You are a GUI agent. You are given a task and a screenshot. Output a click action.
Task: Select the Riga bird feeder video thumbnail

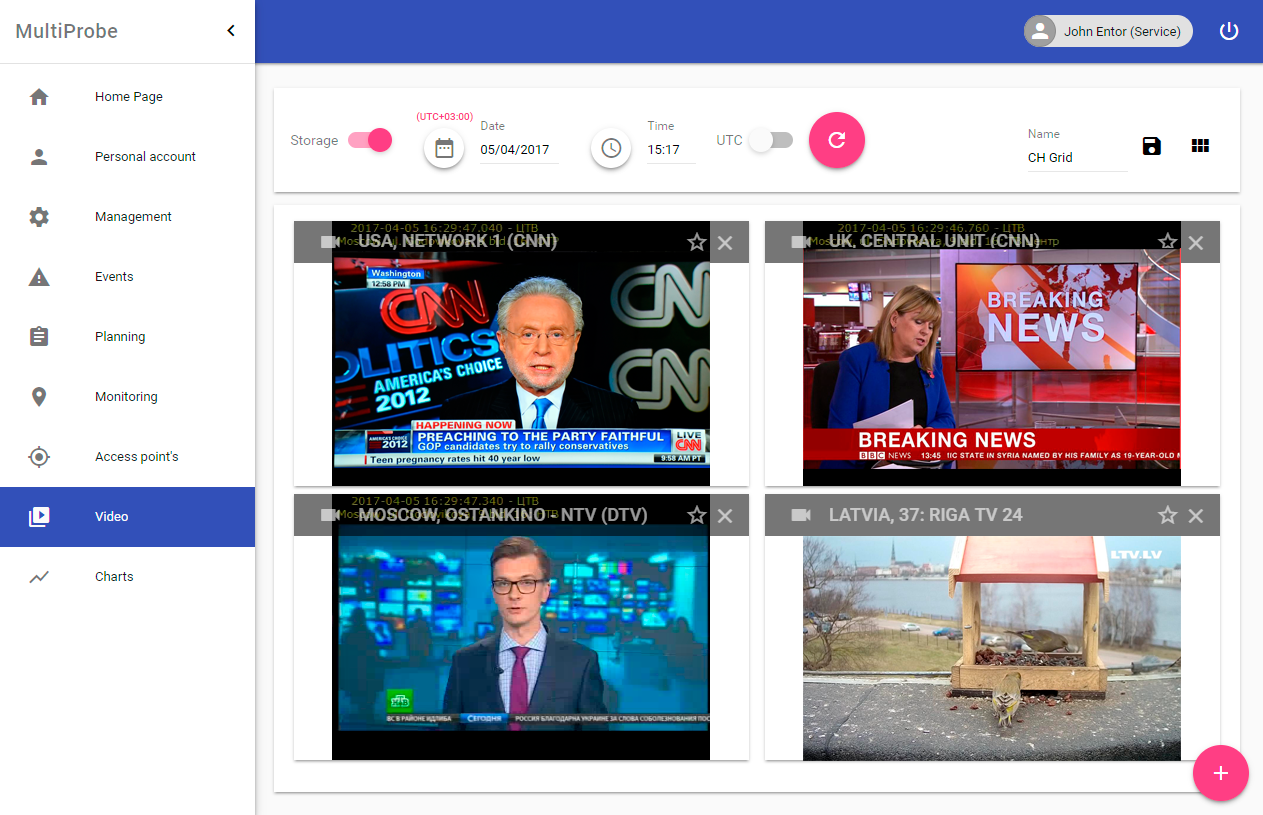click(992, 648)
